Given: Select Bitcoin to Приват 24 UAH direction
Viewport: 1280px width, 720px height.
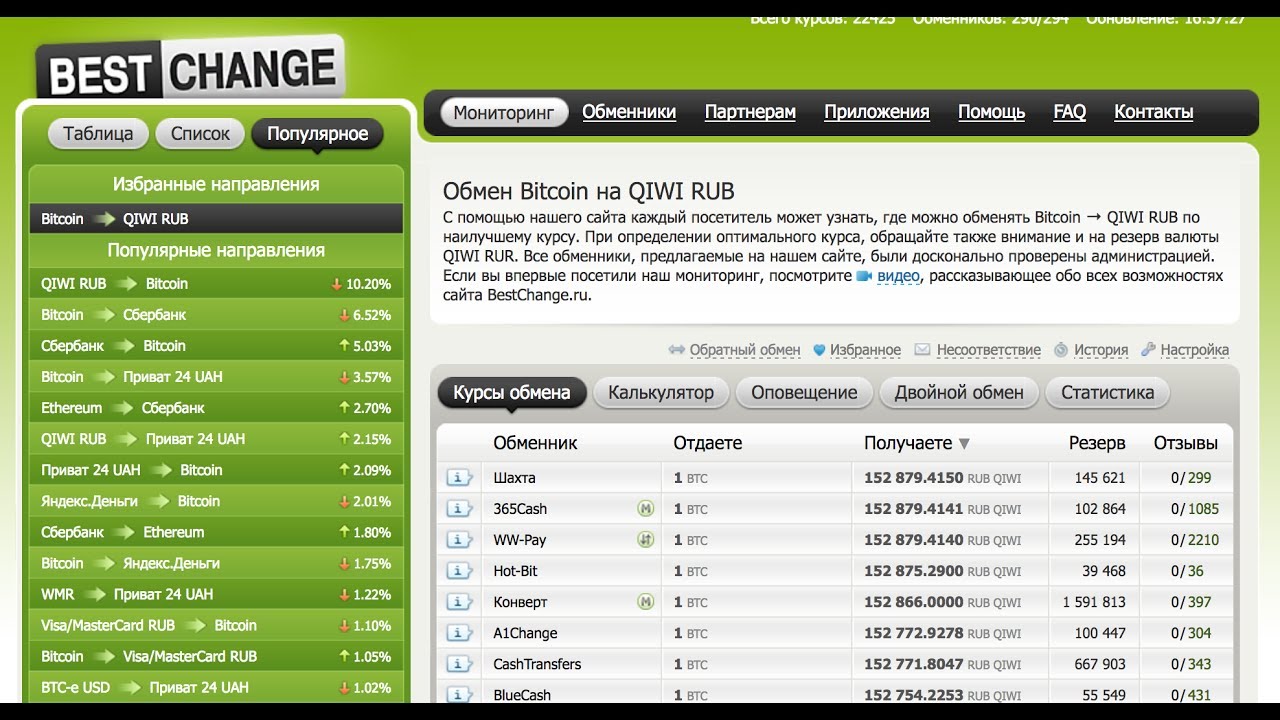Looking at the screenshot, I should coord(216,377).
